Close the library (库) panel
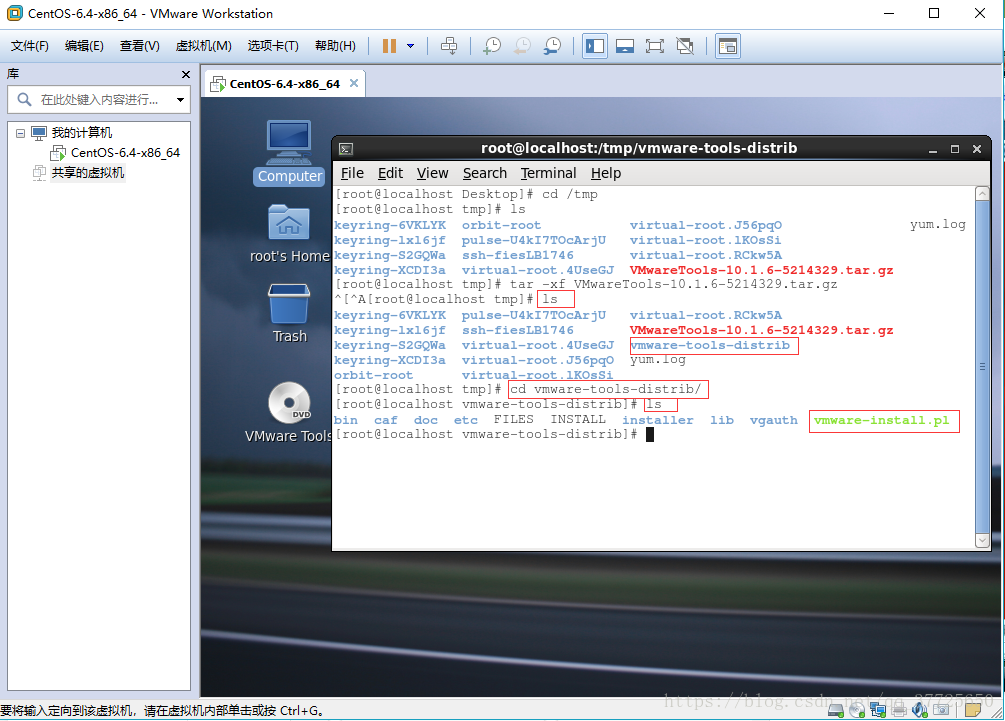The image size is (1005, 721). (186, 74)
